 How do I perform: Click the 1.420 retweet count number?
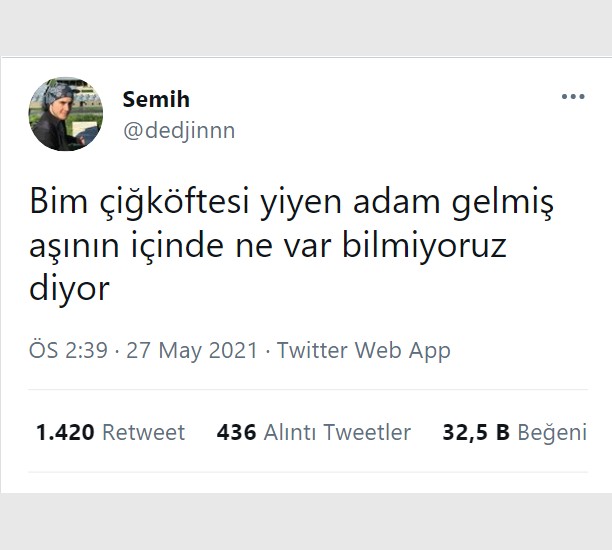65,433
